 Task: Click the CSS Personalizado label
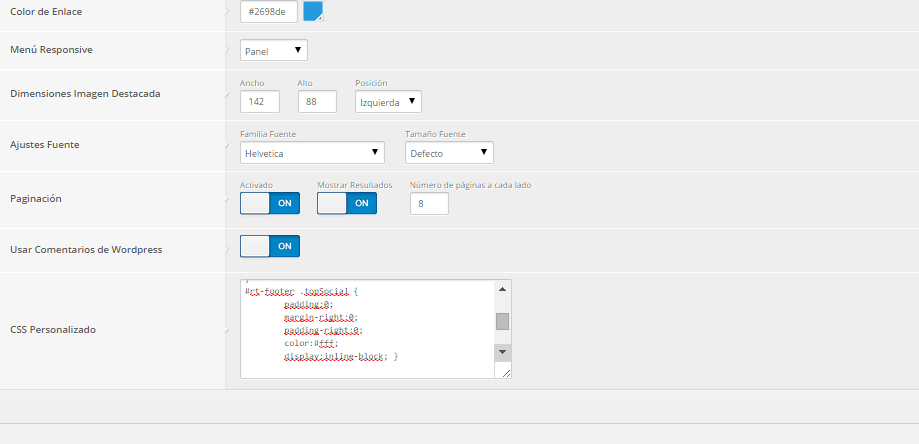click(53, 330)
